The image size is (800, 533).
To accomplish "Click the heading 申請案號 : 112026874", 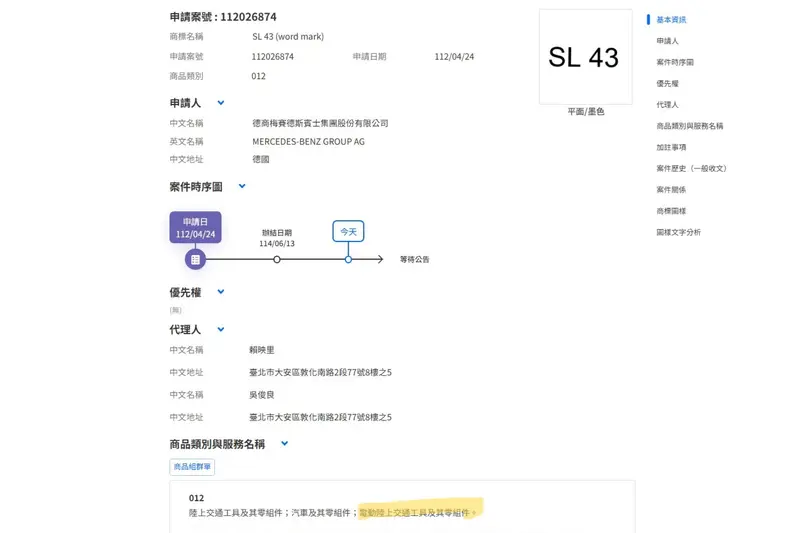I will coord(223,17).
